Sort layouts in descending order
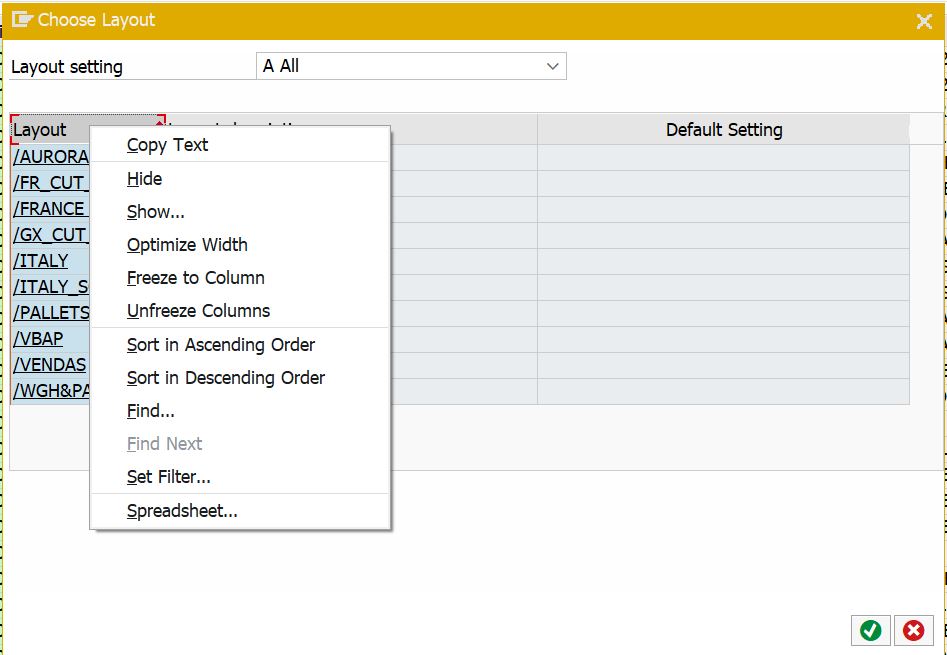Image resolution: width=947 pixels, height=655 pixels. click(x=224, y=377)
